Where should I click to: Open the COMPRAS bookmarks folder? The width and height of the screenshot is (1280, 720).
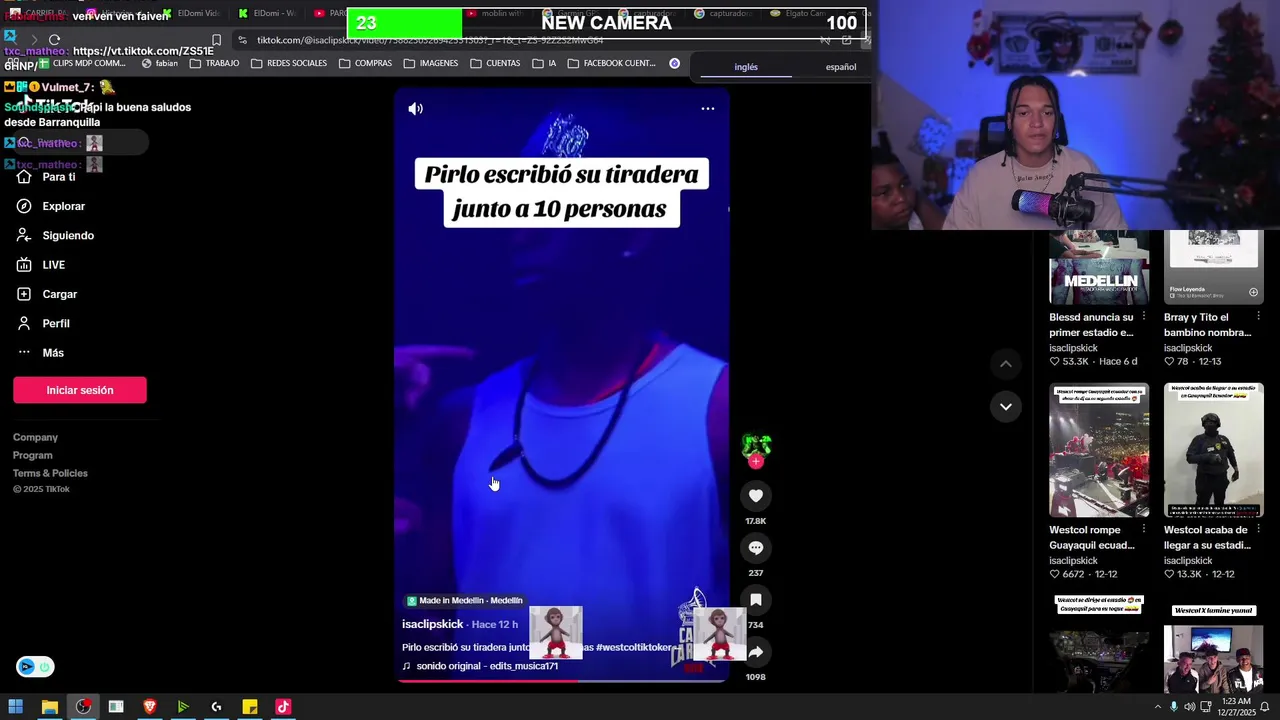[x=365, y=63]
